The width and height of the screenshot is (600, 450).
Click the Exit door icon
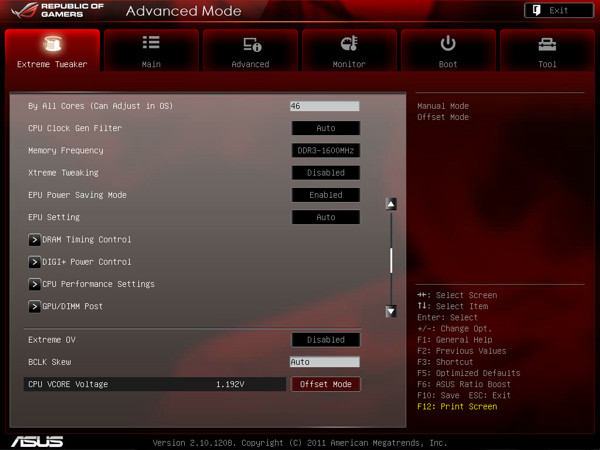coord(536,10)
